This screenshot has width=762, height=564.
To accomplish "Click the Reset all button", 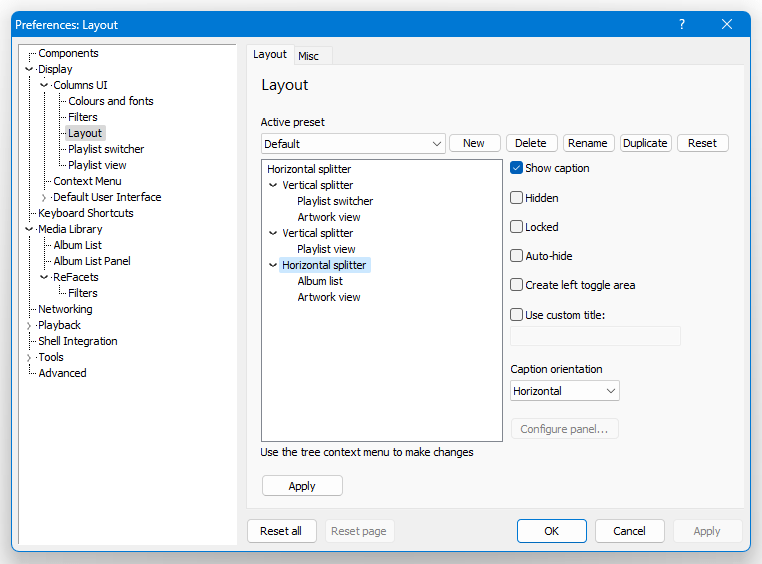I will click(x=281, y=531).
